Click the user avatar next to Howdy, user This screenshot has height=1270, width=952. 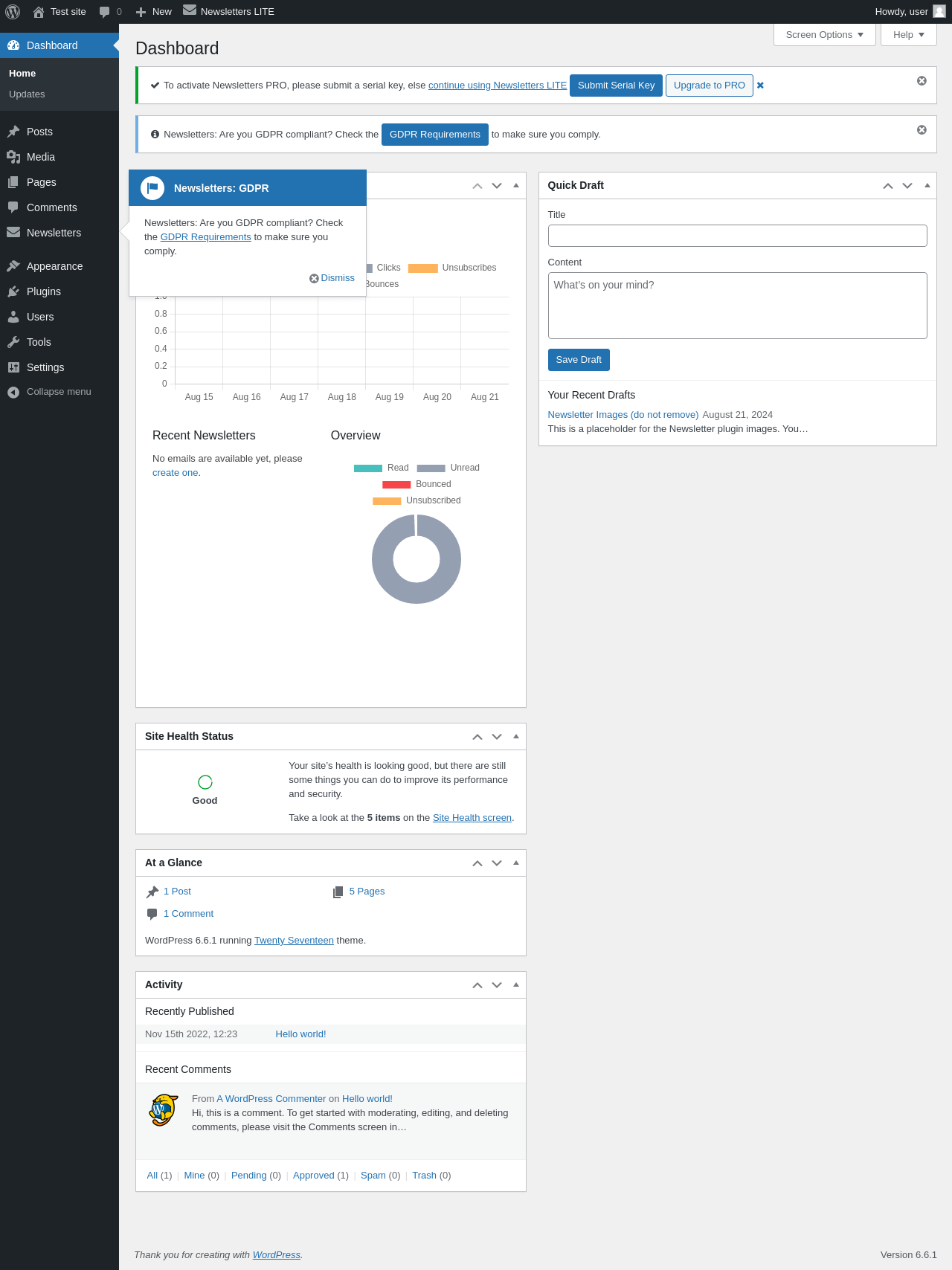939,11
